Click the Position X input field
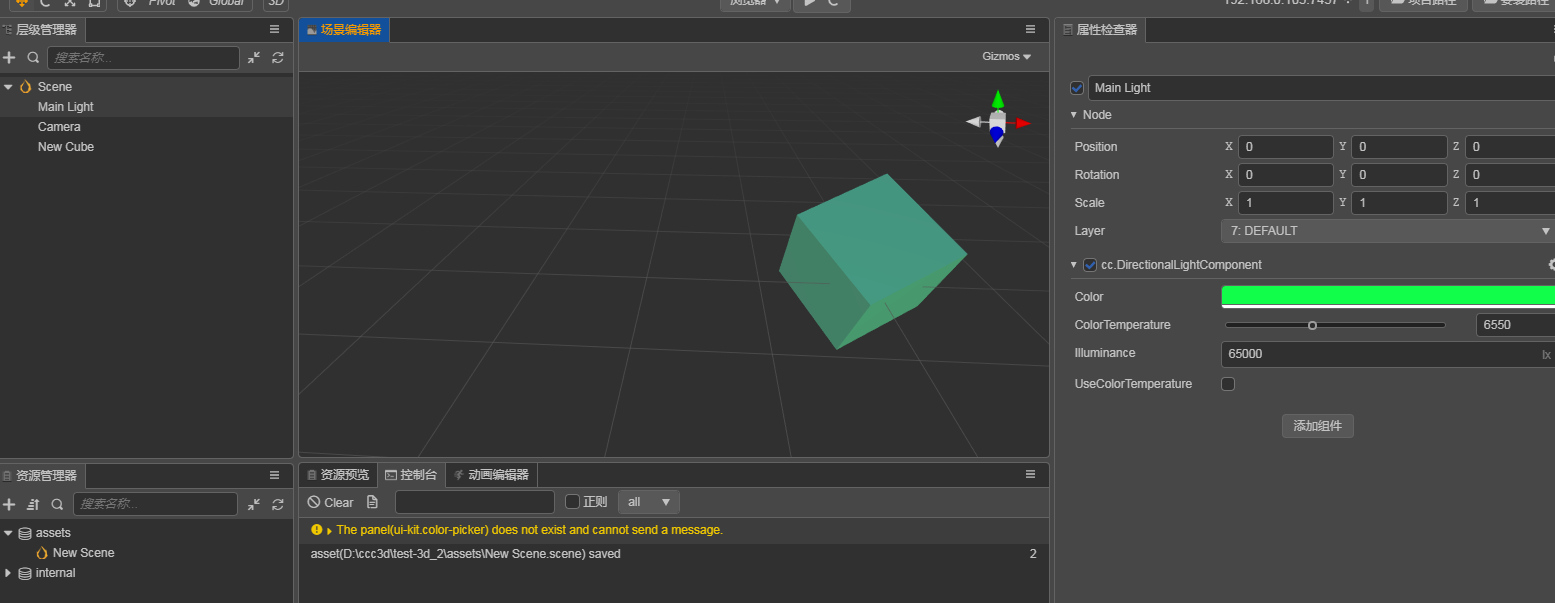This screenshot has height=603, width=1555. click(1285, 147)
